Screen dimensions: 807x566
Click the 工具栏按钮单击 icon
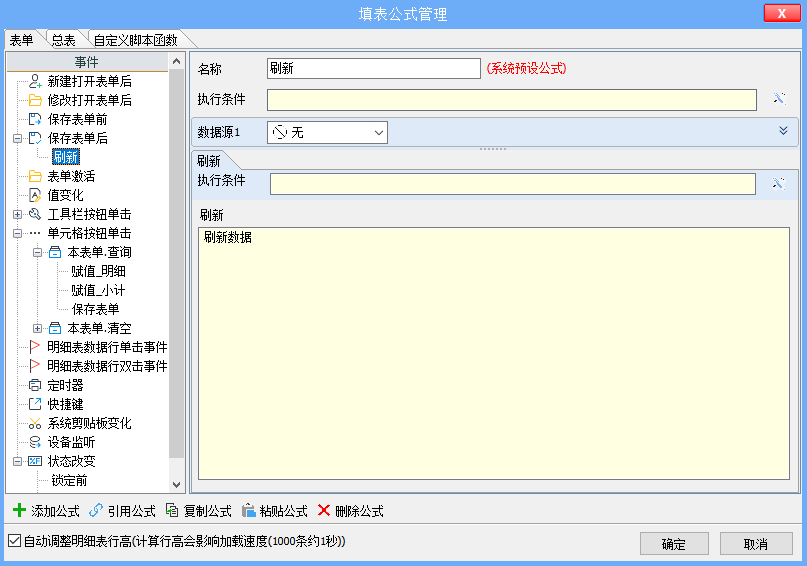click(x=35, y=214)
